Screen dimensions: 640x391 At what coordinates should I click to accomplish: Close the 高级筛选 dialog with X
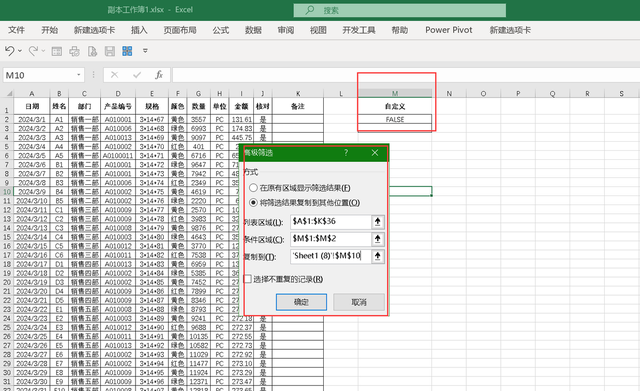click(375, 153)
